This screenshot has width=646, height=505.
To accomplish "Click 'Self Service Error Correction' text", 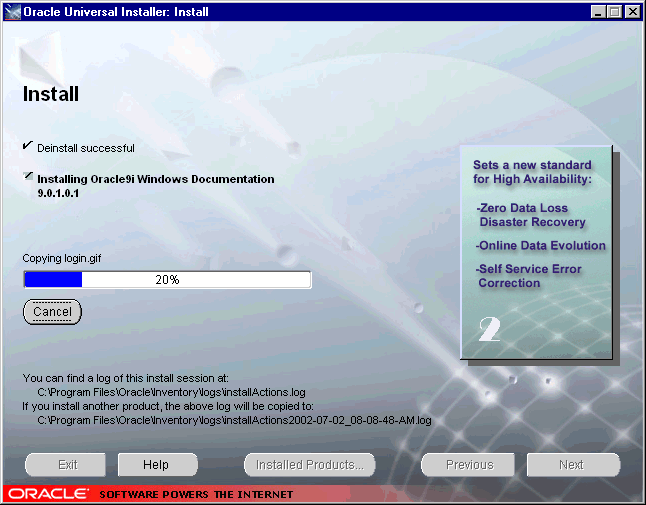I will pyautogui.click(x=529, y=276).
